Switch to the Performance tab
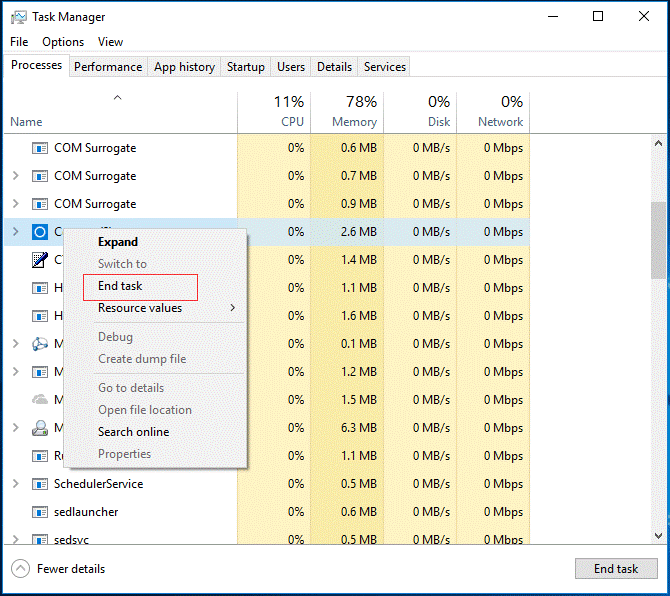670x596 pixels. (x=108, y=67)
